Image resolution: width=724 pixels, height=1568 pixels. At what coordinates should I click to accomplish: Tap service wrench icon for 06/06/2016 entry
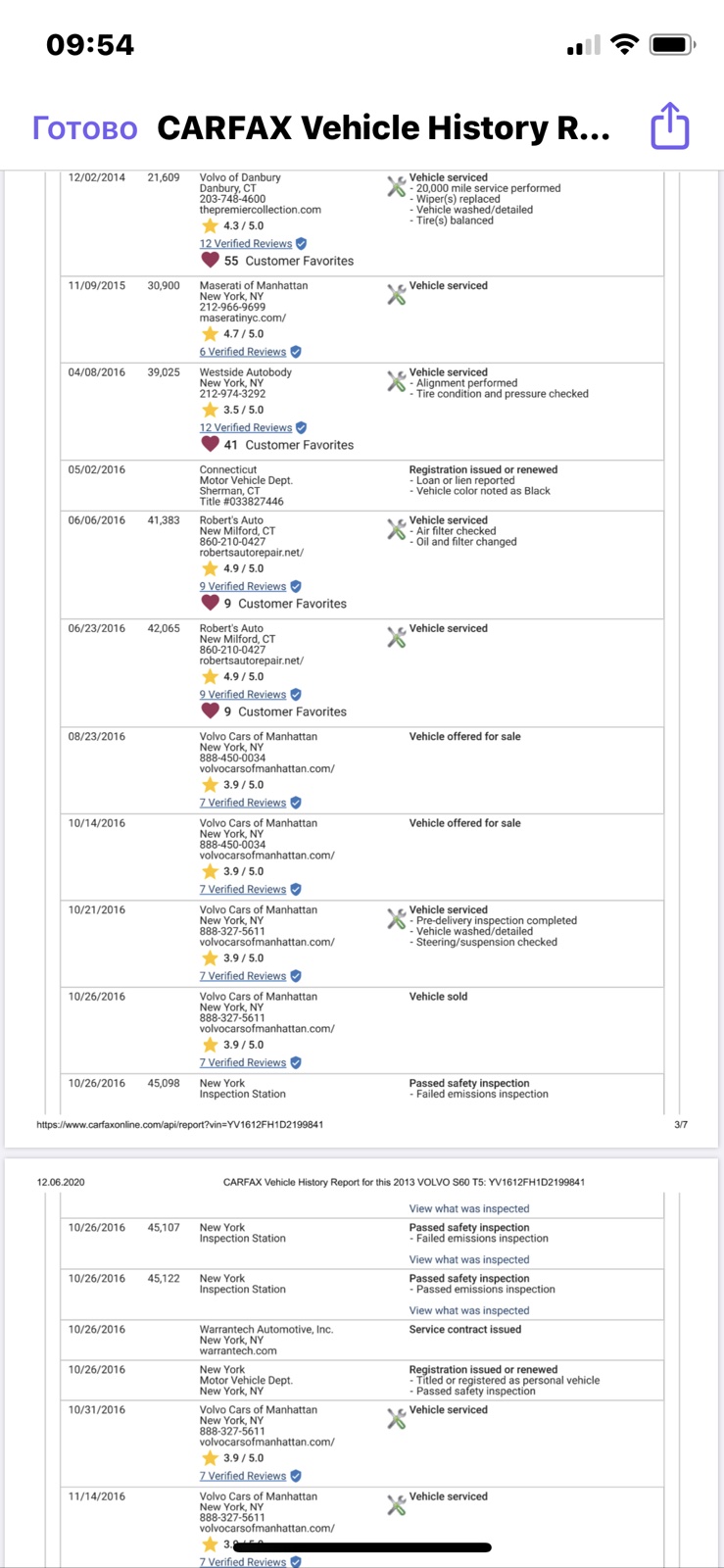coord(396,529)
